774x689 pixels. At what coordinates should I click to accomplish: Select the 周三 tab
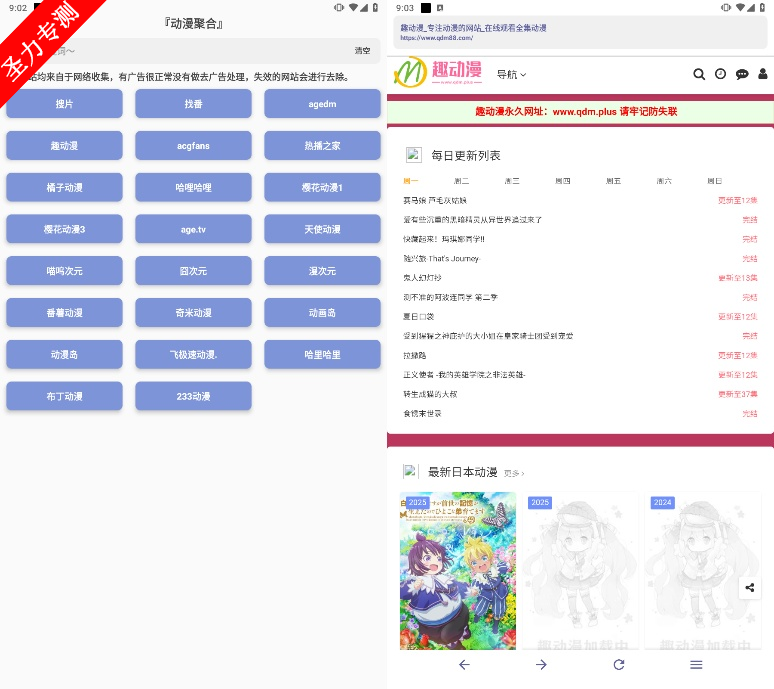click(x=512, y=181)
